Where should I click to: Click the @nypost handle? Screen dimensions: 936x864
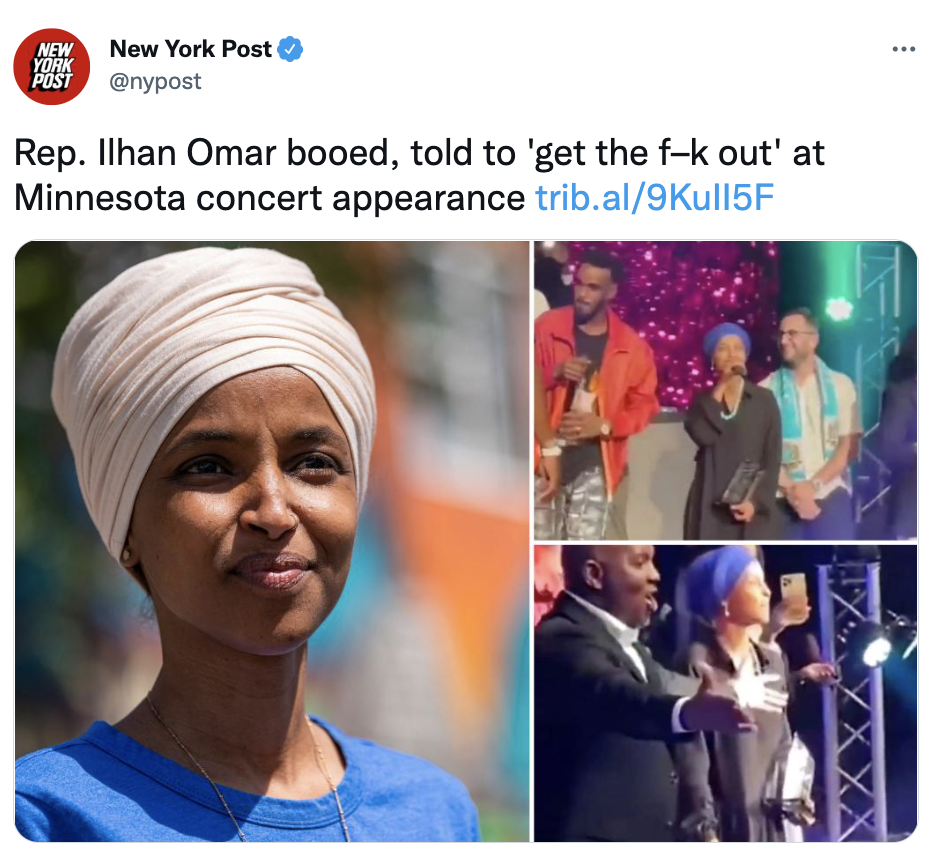[x=155, y=81]
